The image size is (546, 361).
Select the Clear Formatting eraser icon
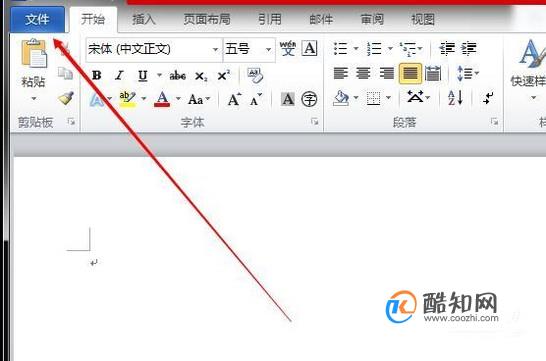(x=255, y=76)
